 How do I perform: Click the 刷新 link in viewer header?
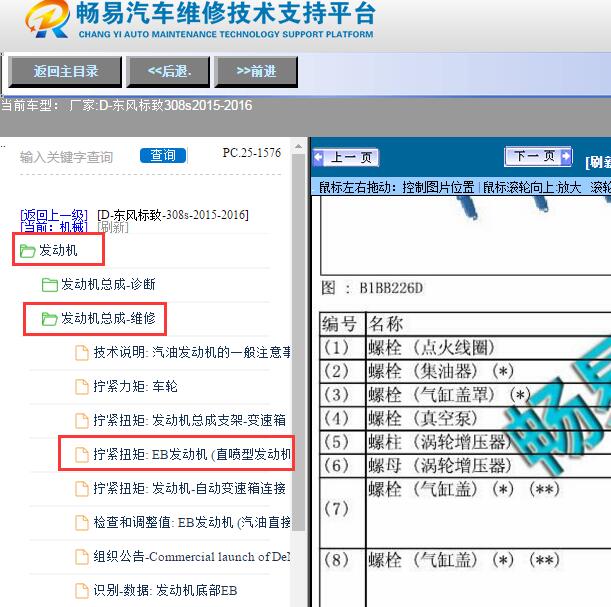[x=598, y=162]
